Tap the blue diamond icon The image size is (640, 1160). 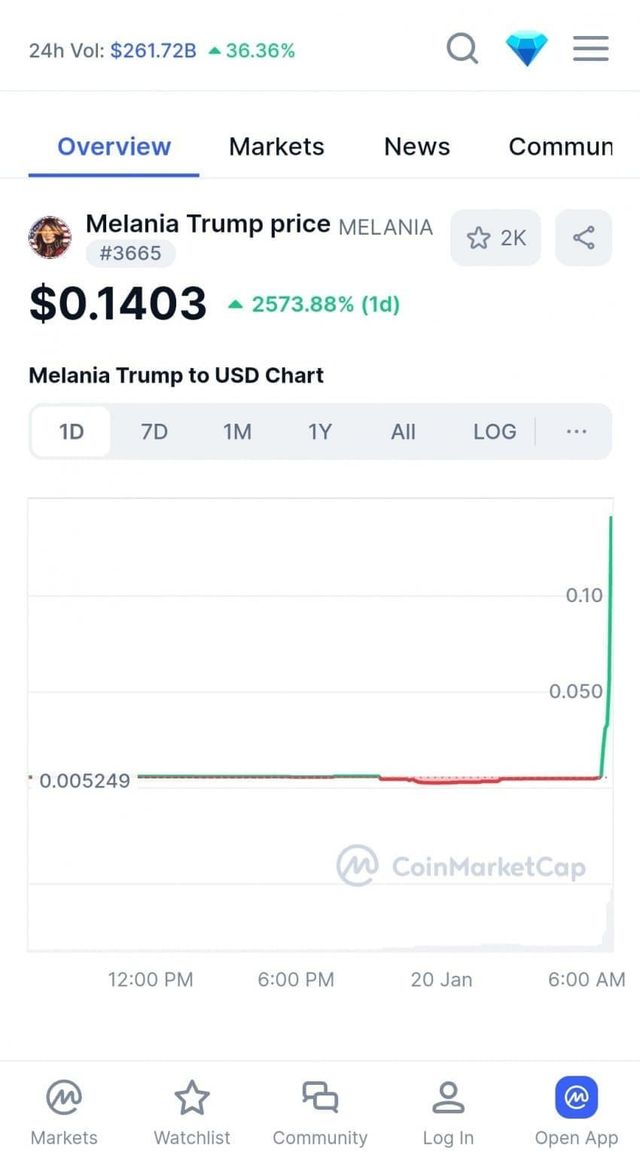[x=526, y=49]
